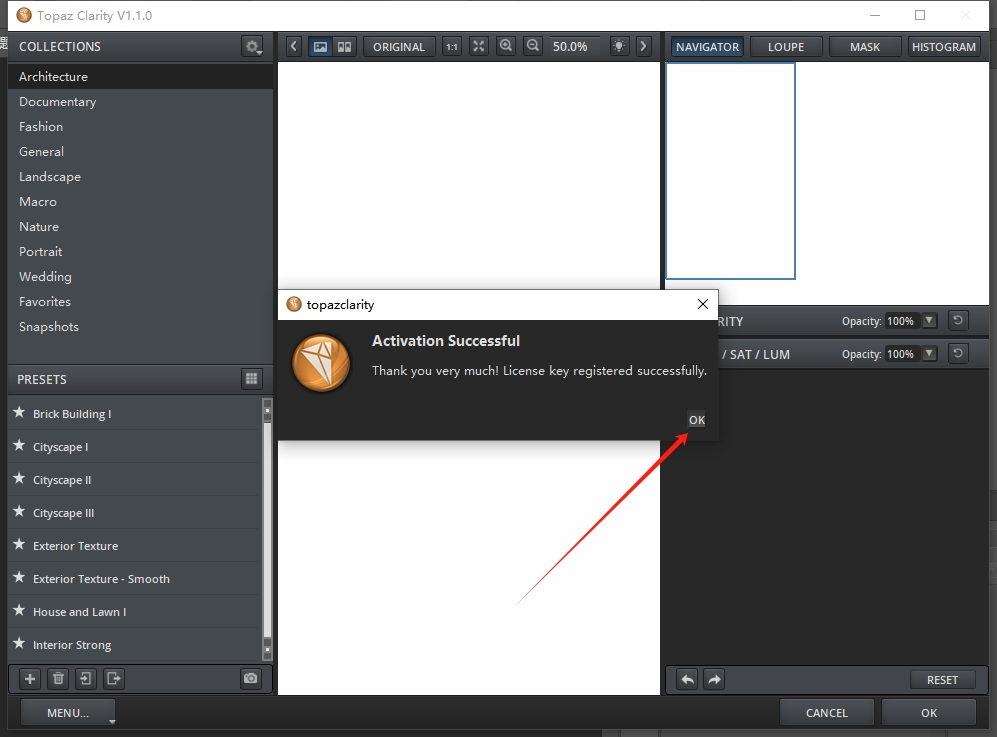Open the Collections settings gear

pos(252,46)
